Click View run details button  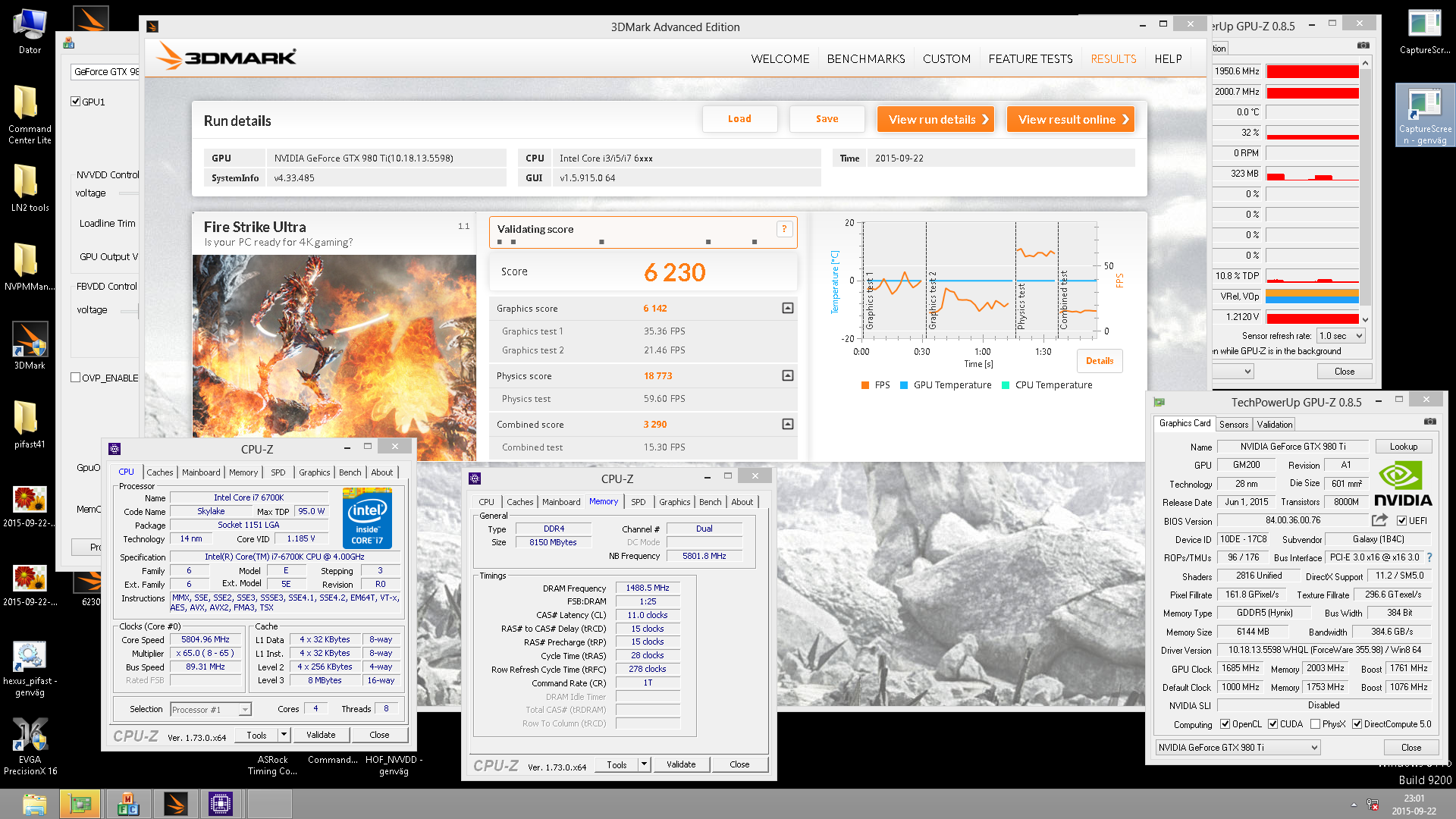coord(935,119)
